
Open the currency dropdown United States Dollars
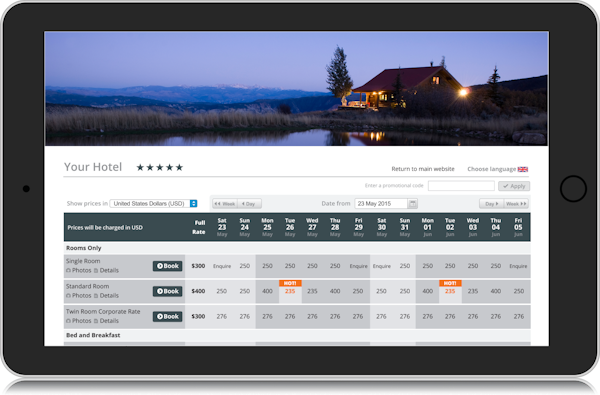[x=153, y=204]
